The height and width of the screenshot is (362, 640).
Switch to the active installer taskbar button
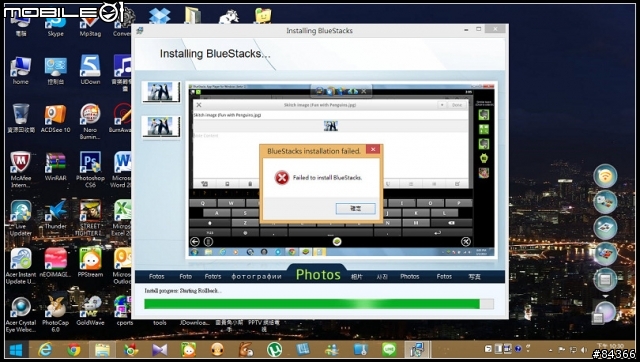(417, 350)
